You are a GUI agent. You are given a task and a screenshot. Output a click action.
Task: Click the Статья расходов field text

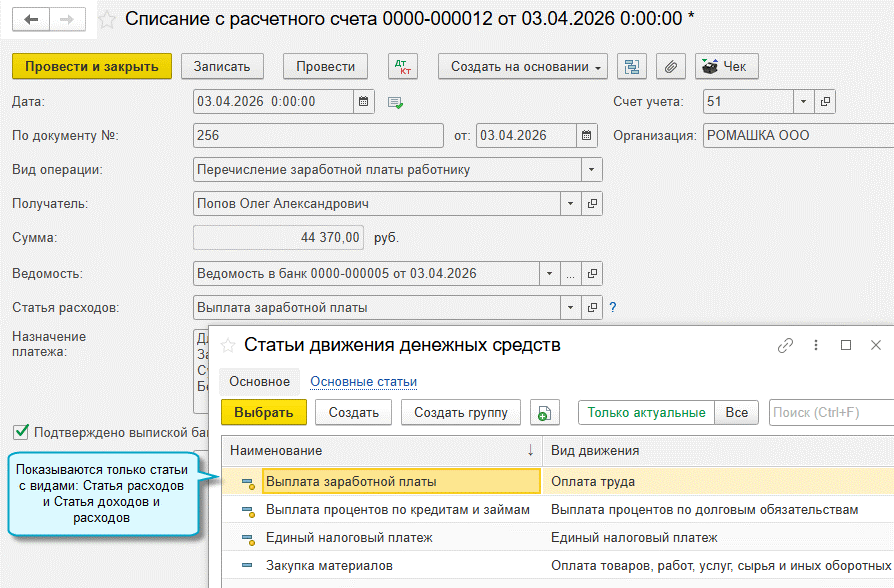pyautogui.click(x=376, y=307)
